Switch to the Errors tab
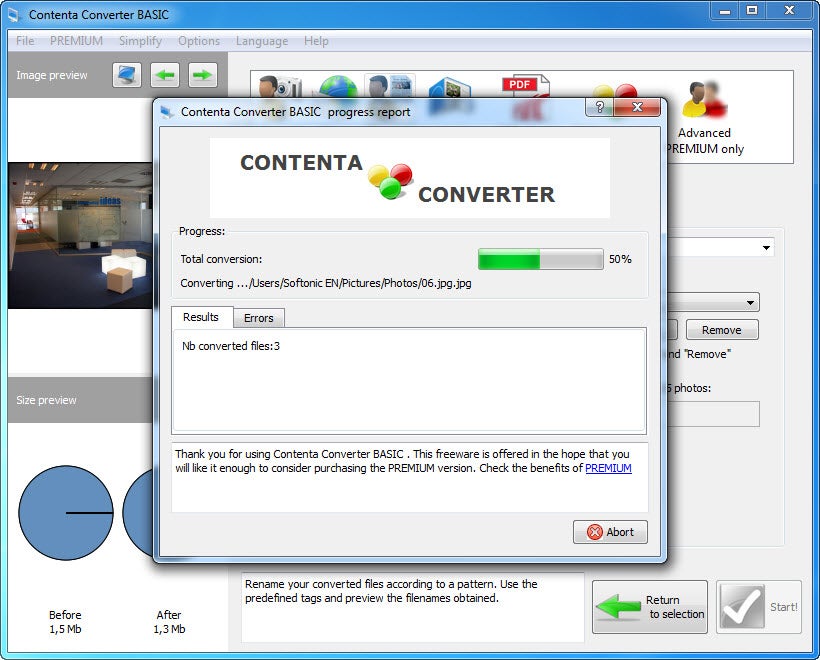820x660 pixels. (259, 318)
